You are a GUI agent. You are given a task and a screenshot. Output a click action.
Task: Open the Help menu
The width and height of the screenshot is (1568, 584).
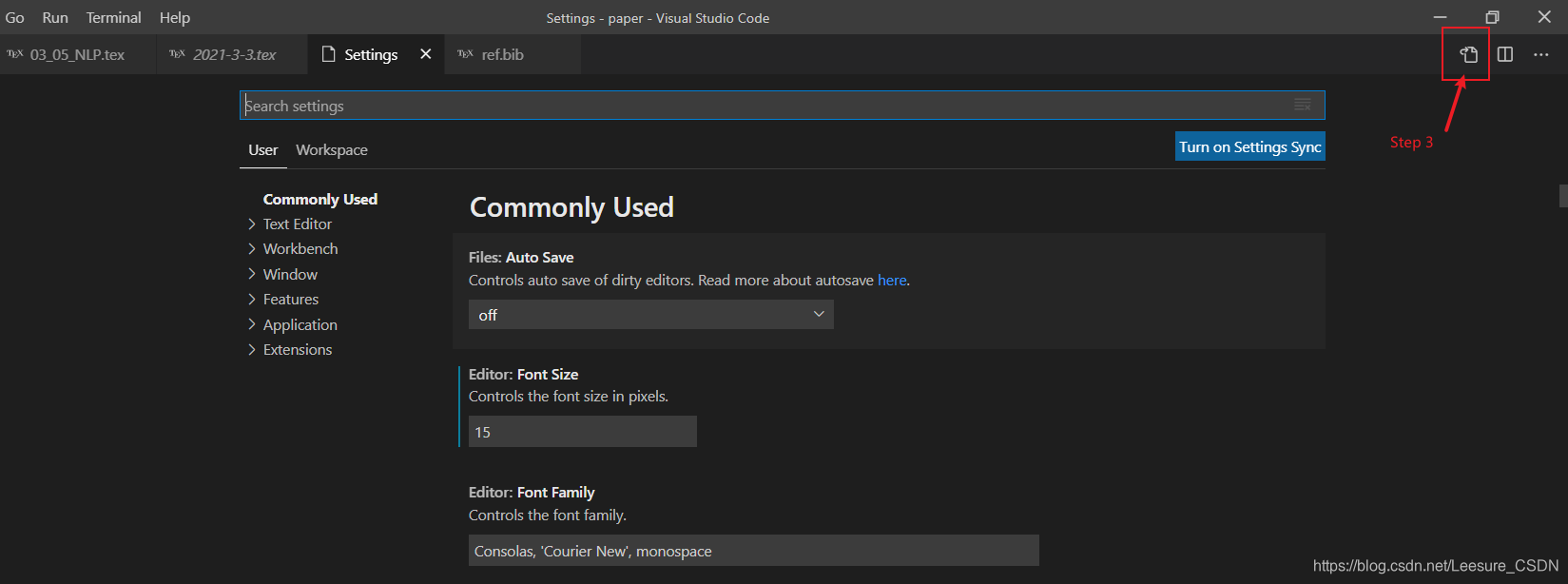[175, 17]
